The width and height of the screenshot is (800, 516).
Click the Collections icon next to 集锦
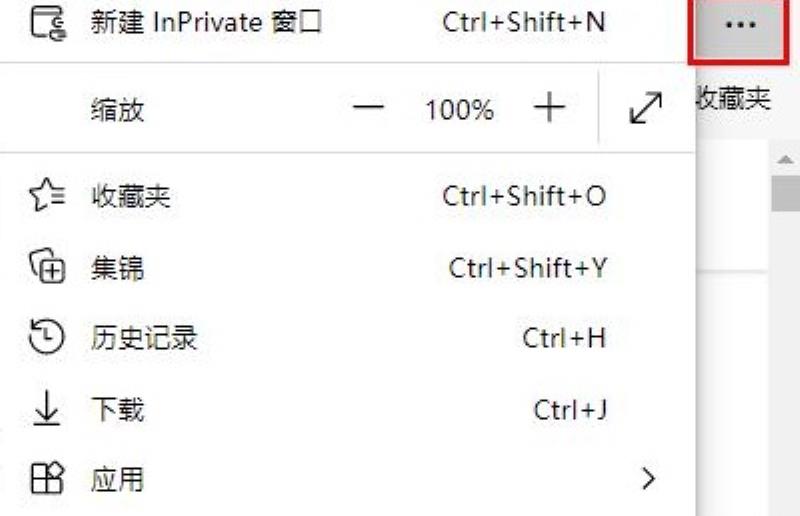tap(47, 266)
